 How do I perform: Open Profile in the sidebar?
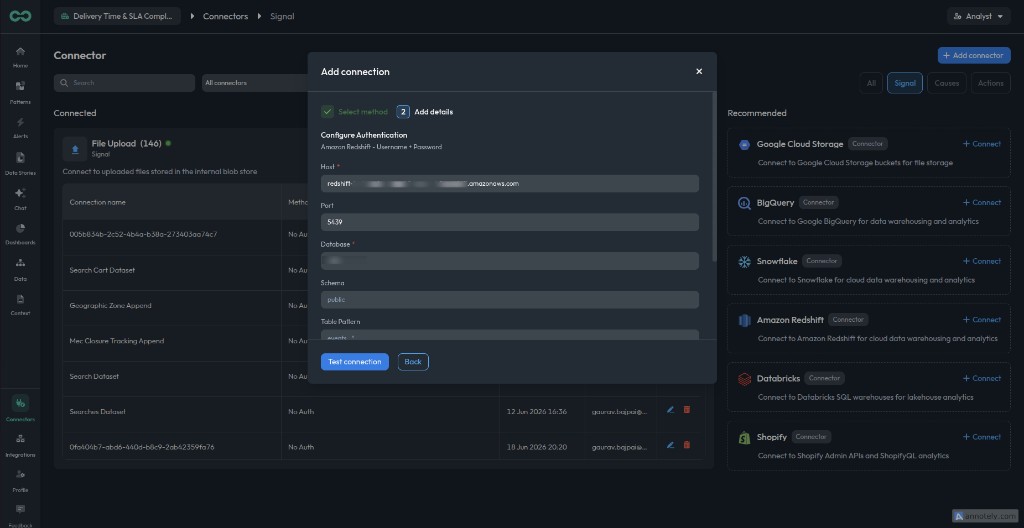coord(20,480)
